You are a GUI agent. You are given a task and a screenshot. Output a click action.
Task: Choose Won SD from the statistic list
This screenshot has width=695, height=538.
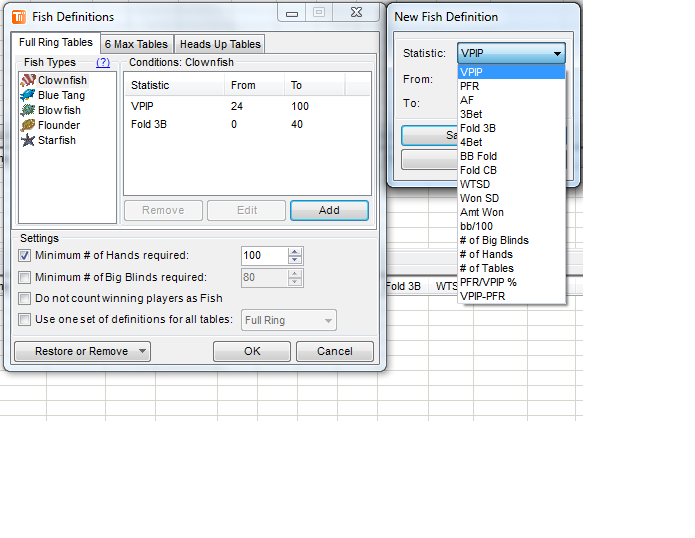[511, 198]
